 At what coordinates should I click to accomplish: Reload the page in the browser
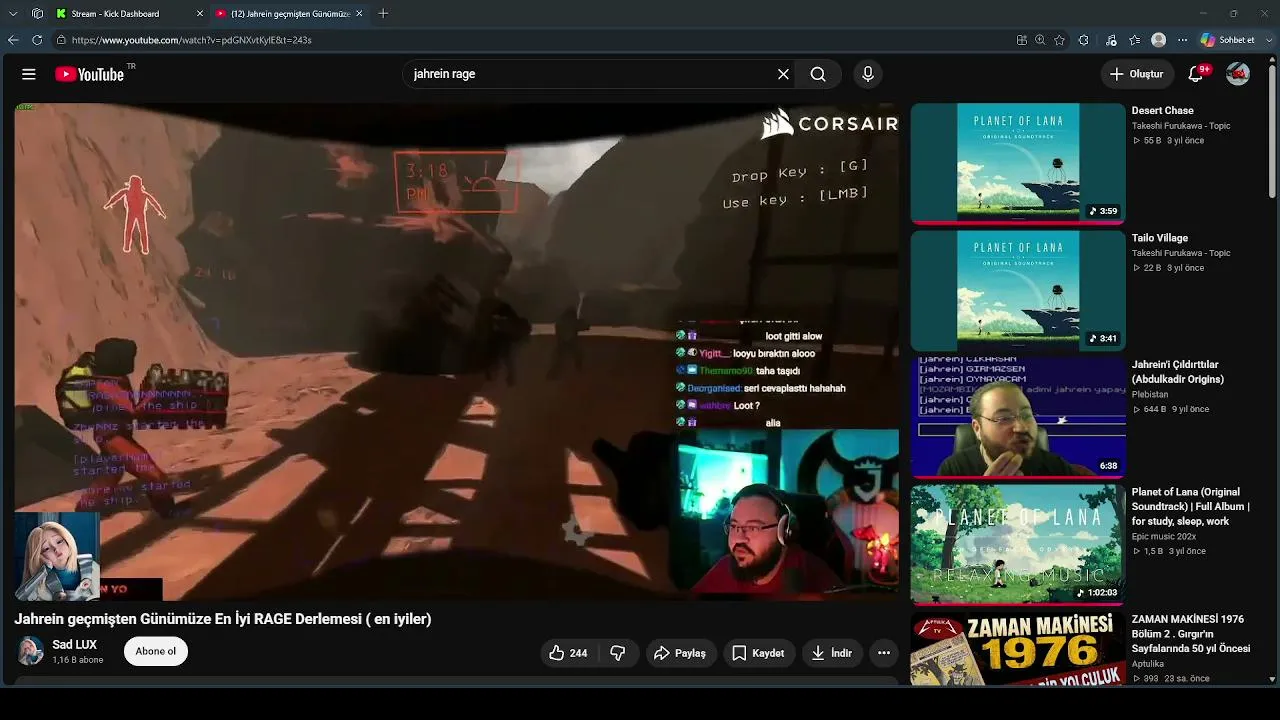pos(37,40)
